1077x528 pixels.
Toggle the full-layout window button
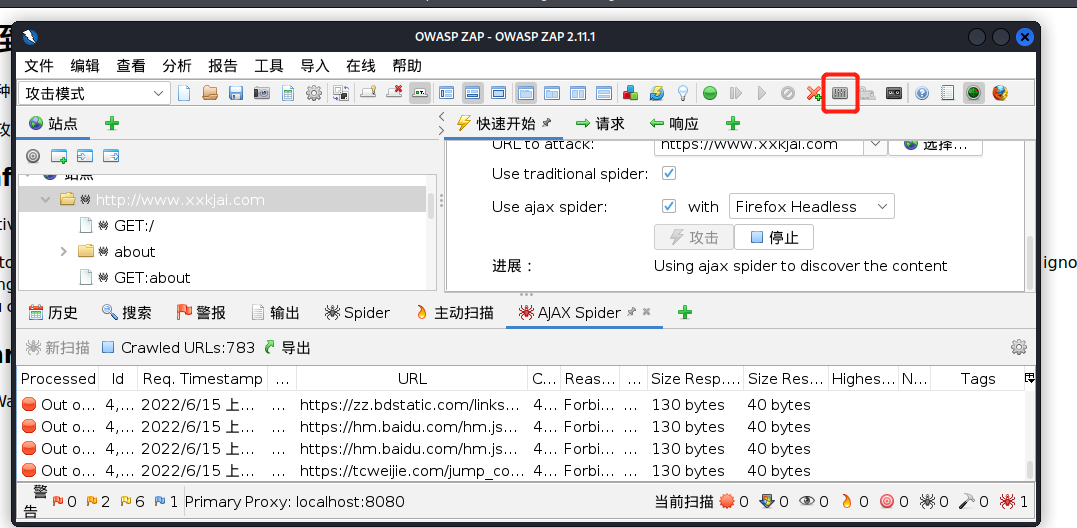click(x=498, y=93)
